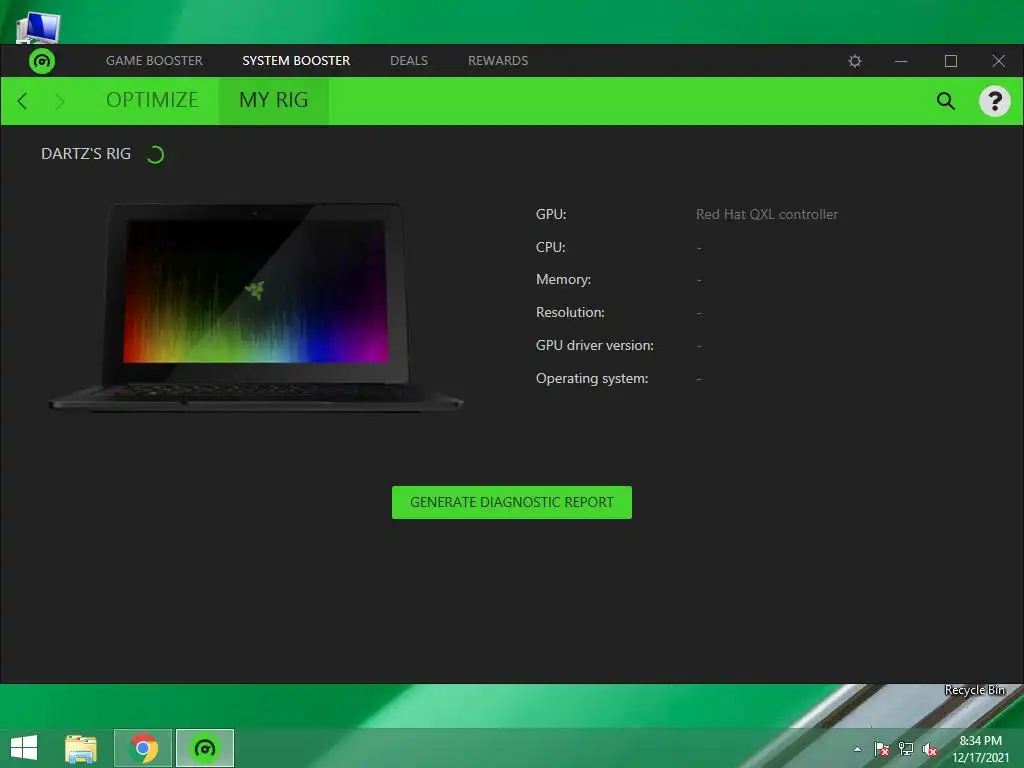
Task: Click the GPU driver version: label
Action: (594, 345)
